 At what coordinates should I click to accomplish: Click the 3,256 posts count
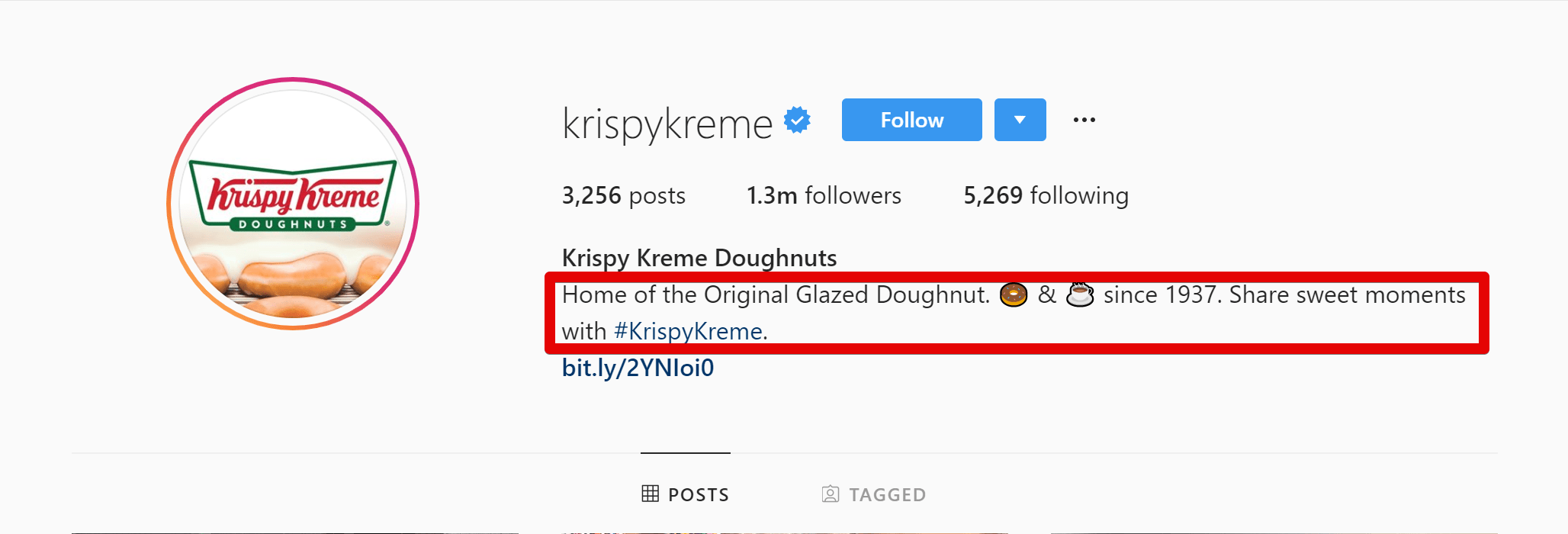622,195
